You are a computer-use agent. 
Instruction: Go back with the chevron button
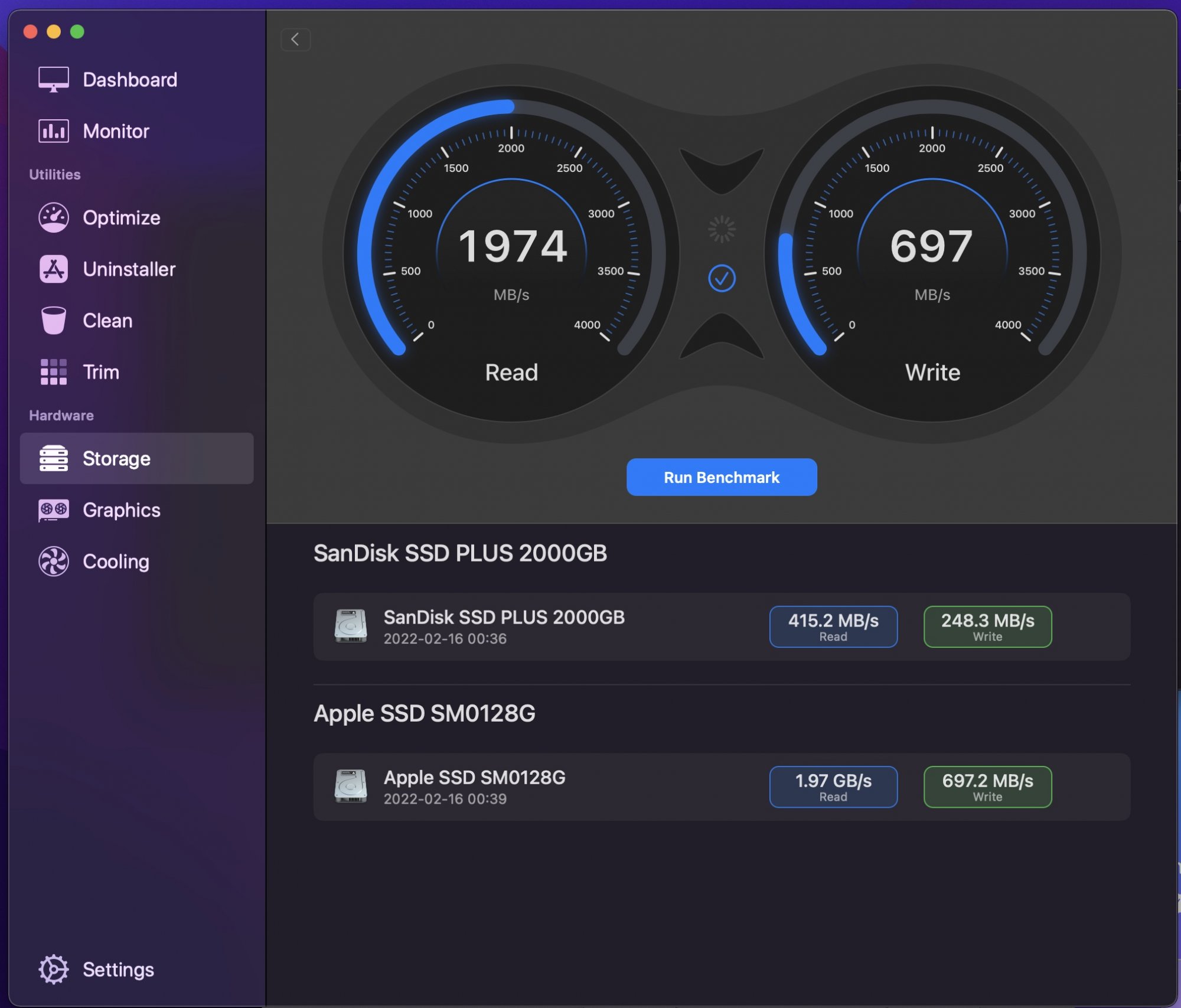pyautogui.click(x=295, y=40)
